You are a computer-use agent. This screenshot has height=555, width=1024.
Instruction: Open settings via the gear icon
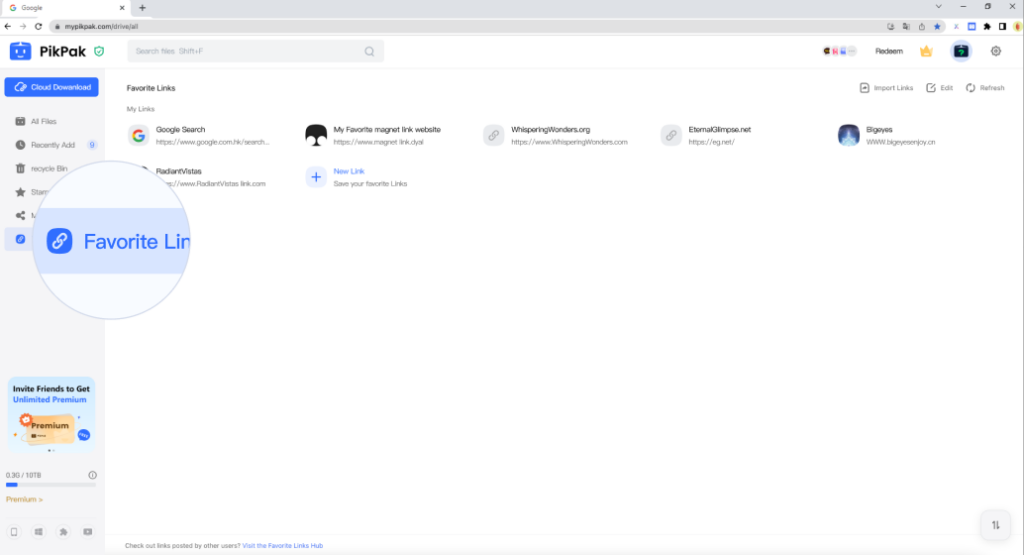click(995, 51)
